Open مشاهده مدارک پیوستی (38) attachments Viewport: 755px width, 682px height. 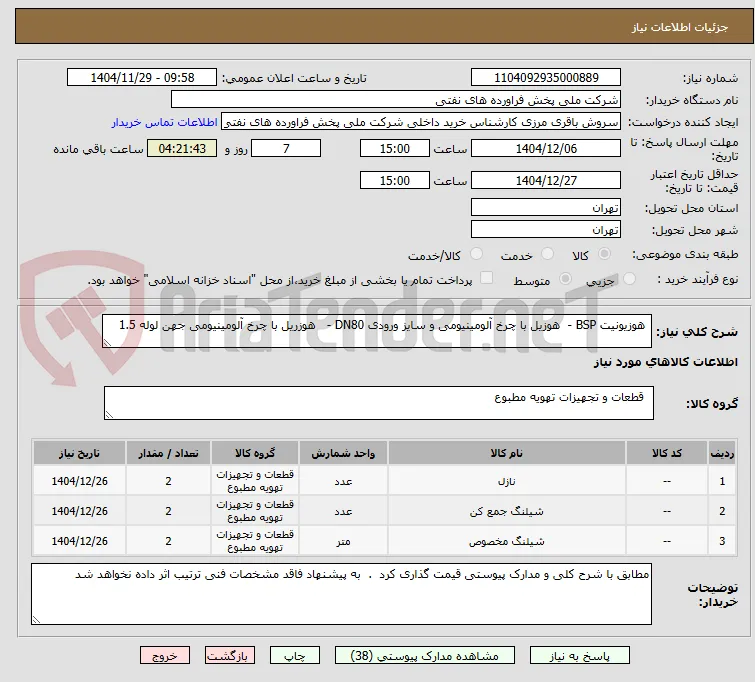click(425, 656)
